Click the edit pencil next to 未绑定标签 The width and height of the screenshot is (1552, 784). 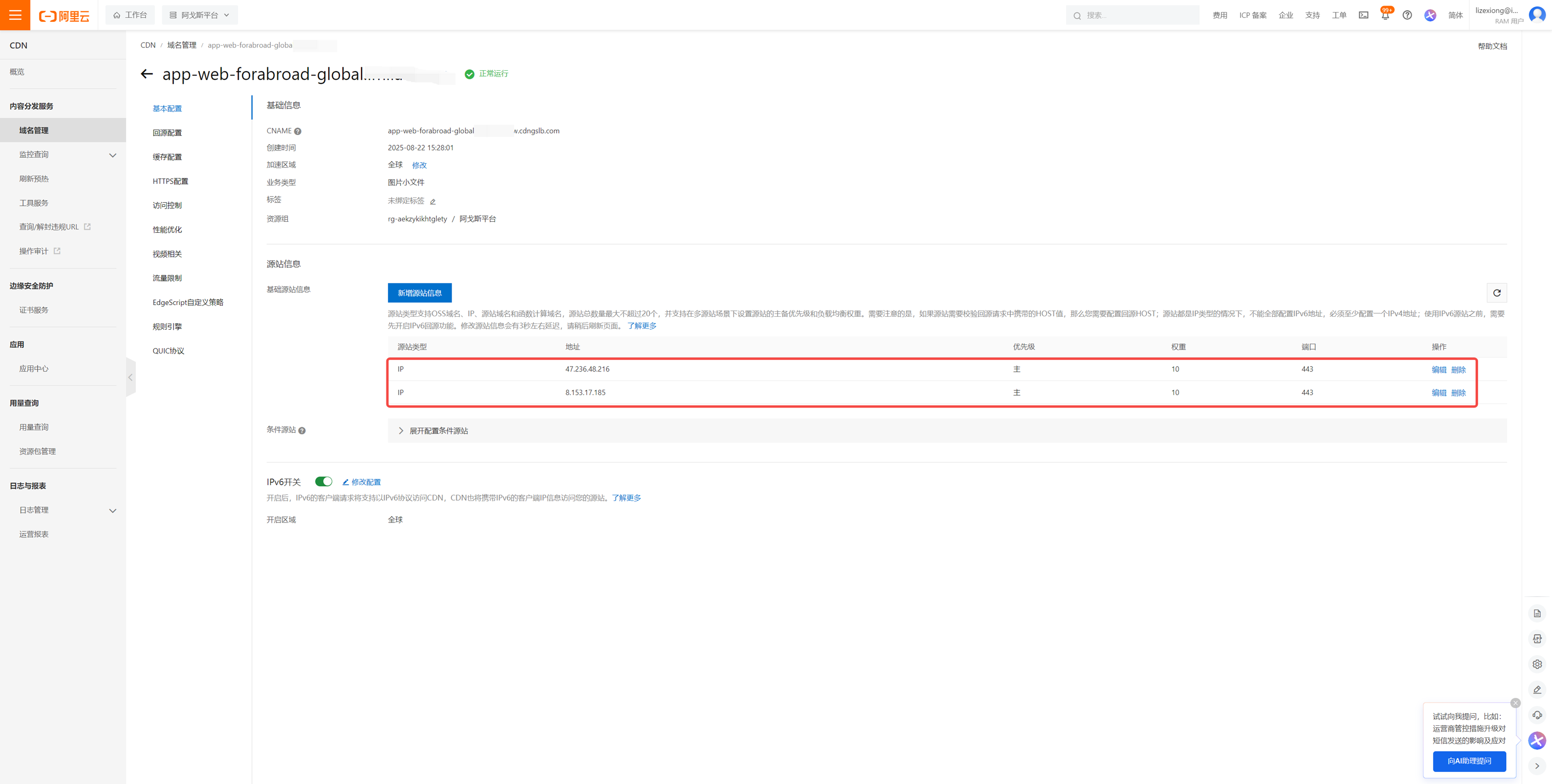433,202
